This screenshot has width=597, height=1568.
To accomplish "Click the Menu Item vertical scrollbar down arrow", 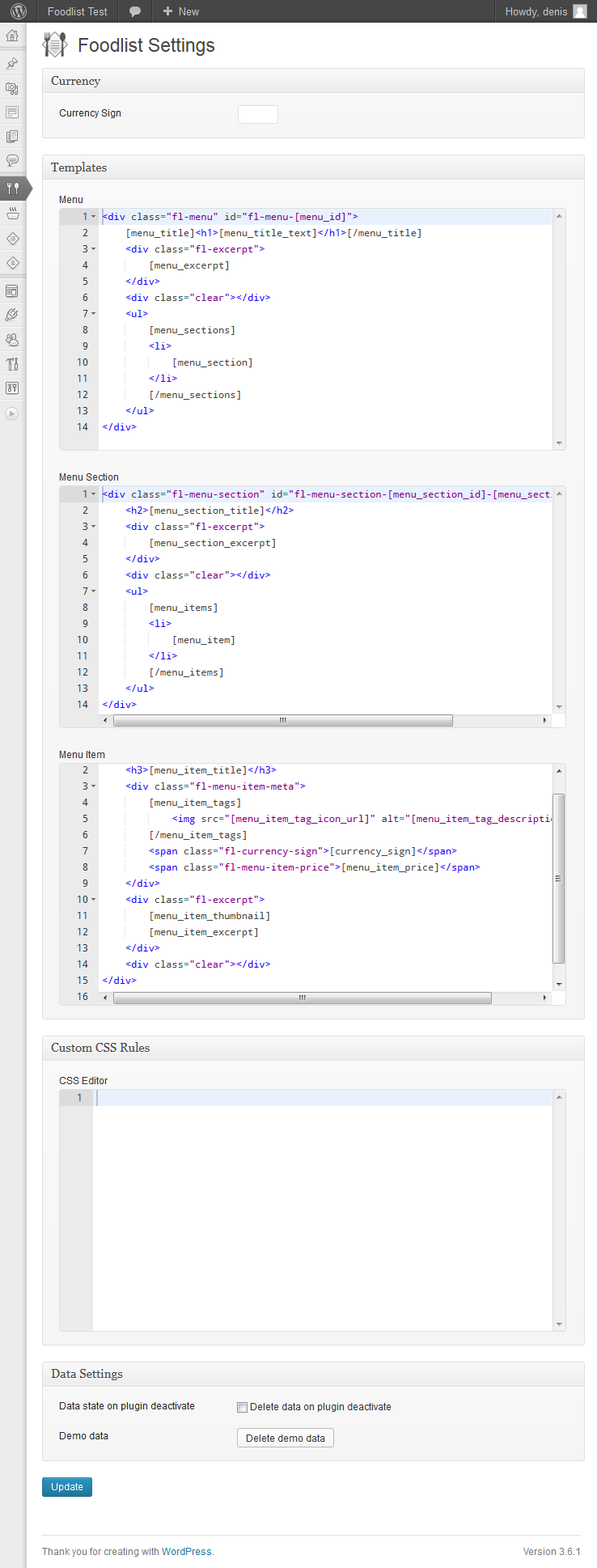I will 559,985.
